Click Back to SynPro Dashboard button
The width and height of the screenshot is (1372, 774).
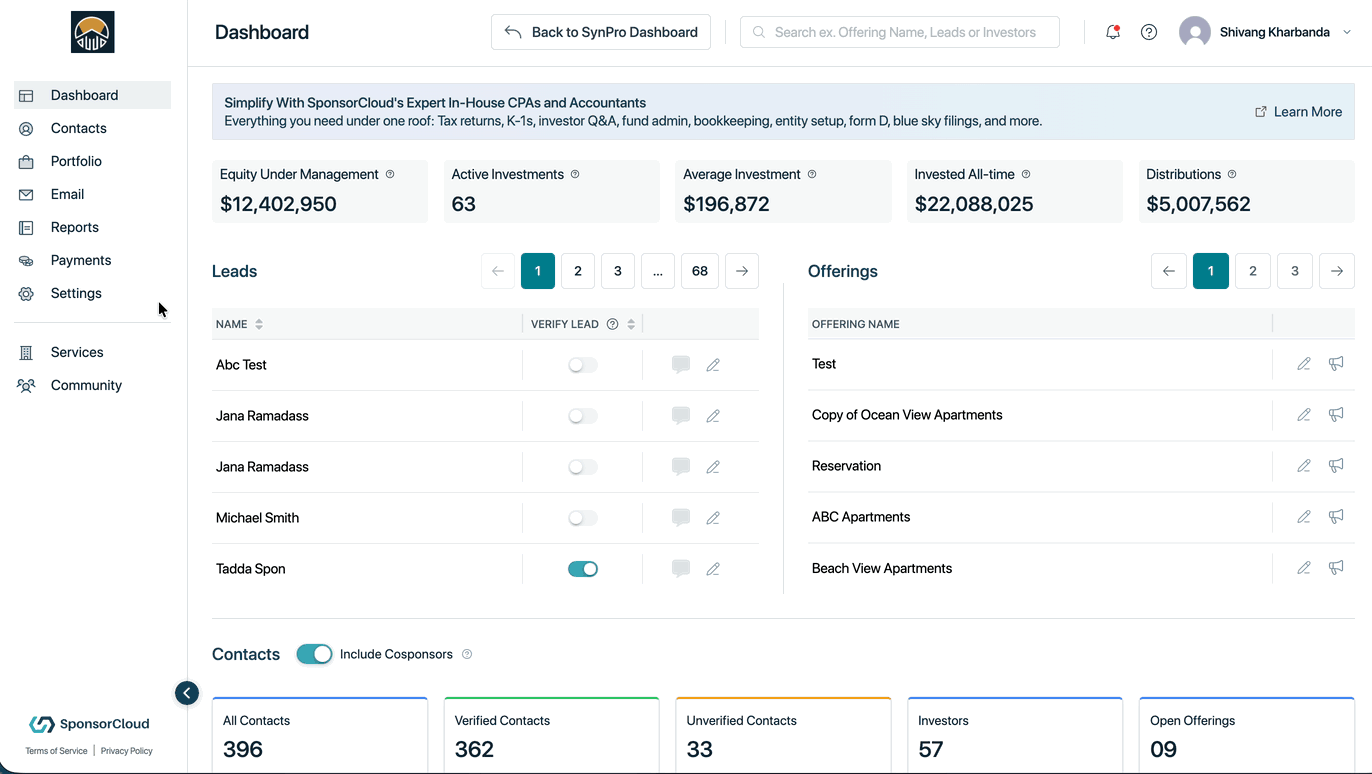coord(601,32)
